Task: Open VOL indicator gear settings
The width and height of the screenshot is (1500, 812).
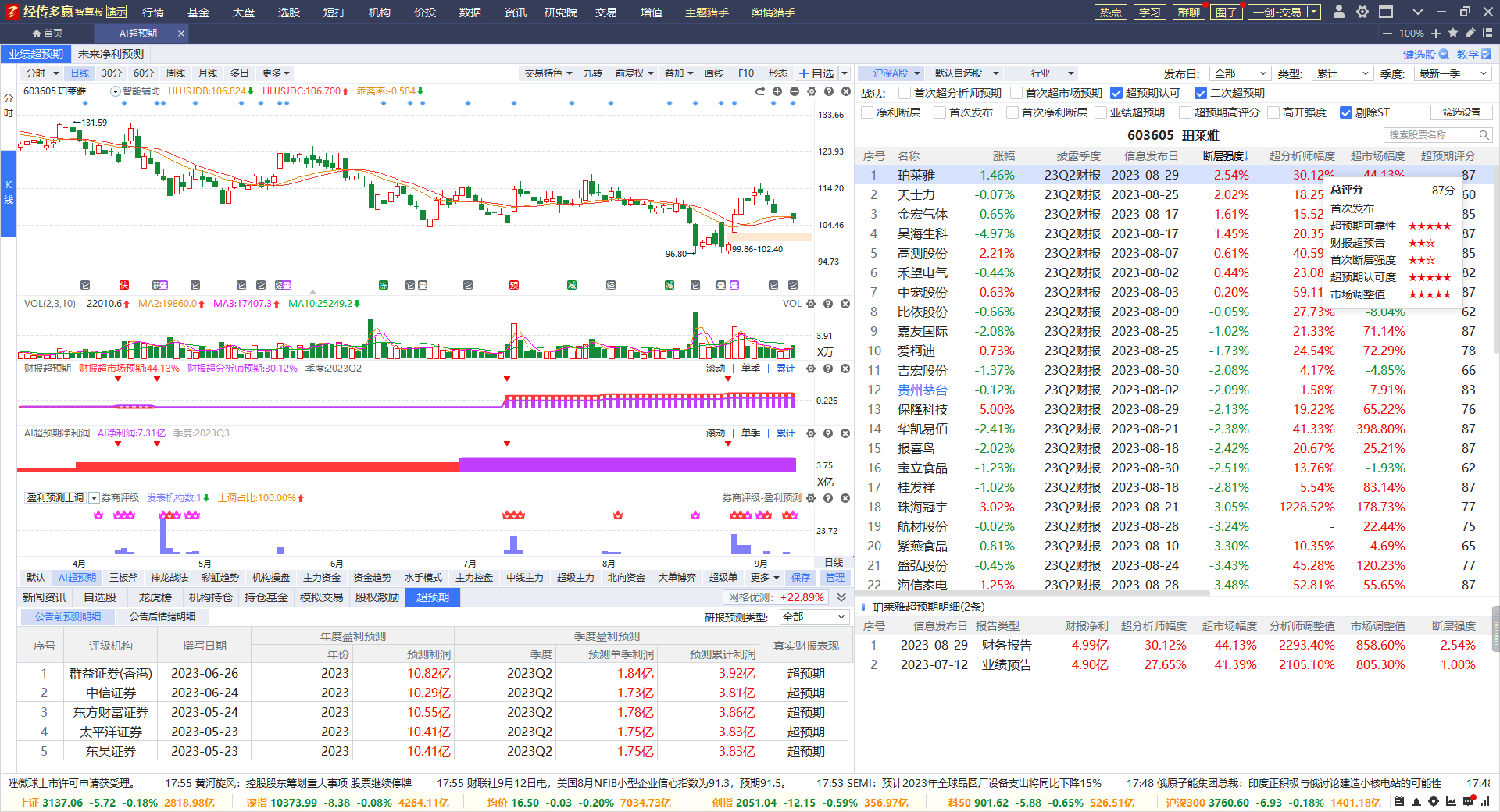Action: (x=811, y=304)
